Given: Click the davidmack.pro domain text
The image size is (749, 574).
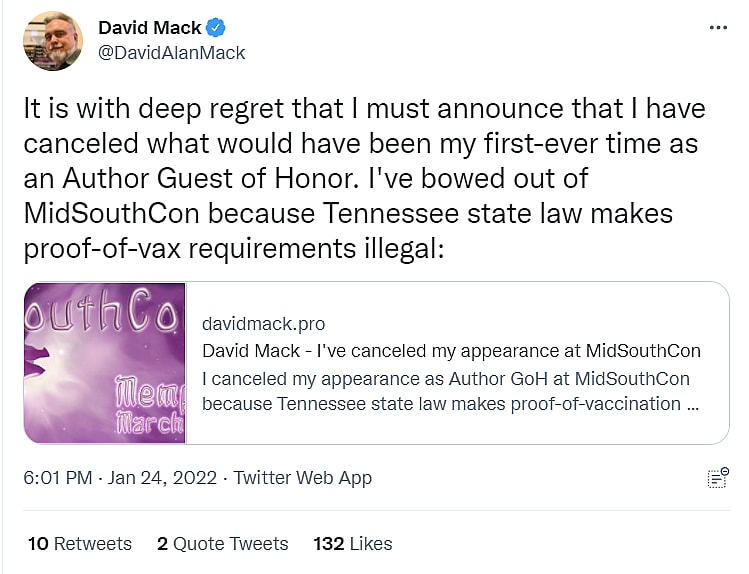Looking at the screenshot, I should tap(263, 324).
